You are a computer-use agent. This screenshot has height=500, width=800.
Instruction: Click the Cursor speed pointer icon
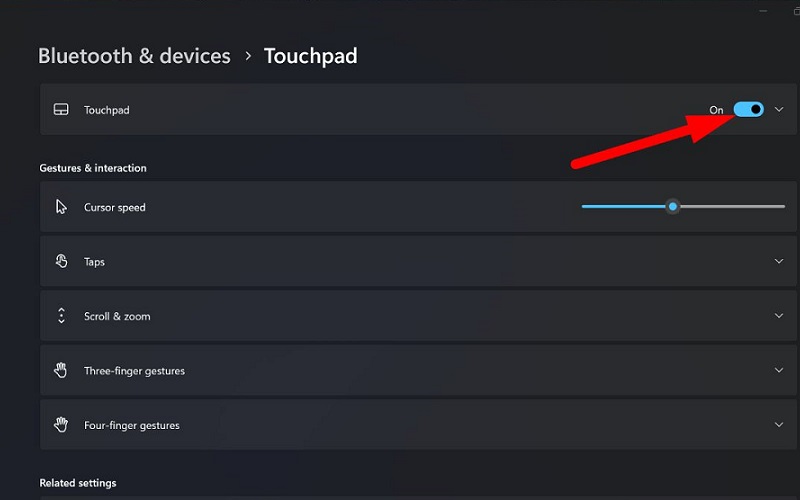pos(61,207)
